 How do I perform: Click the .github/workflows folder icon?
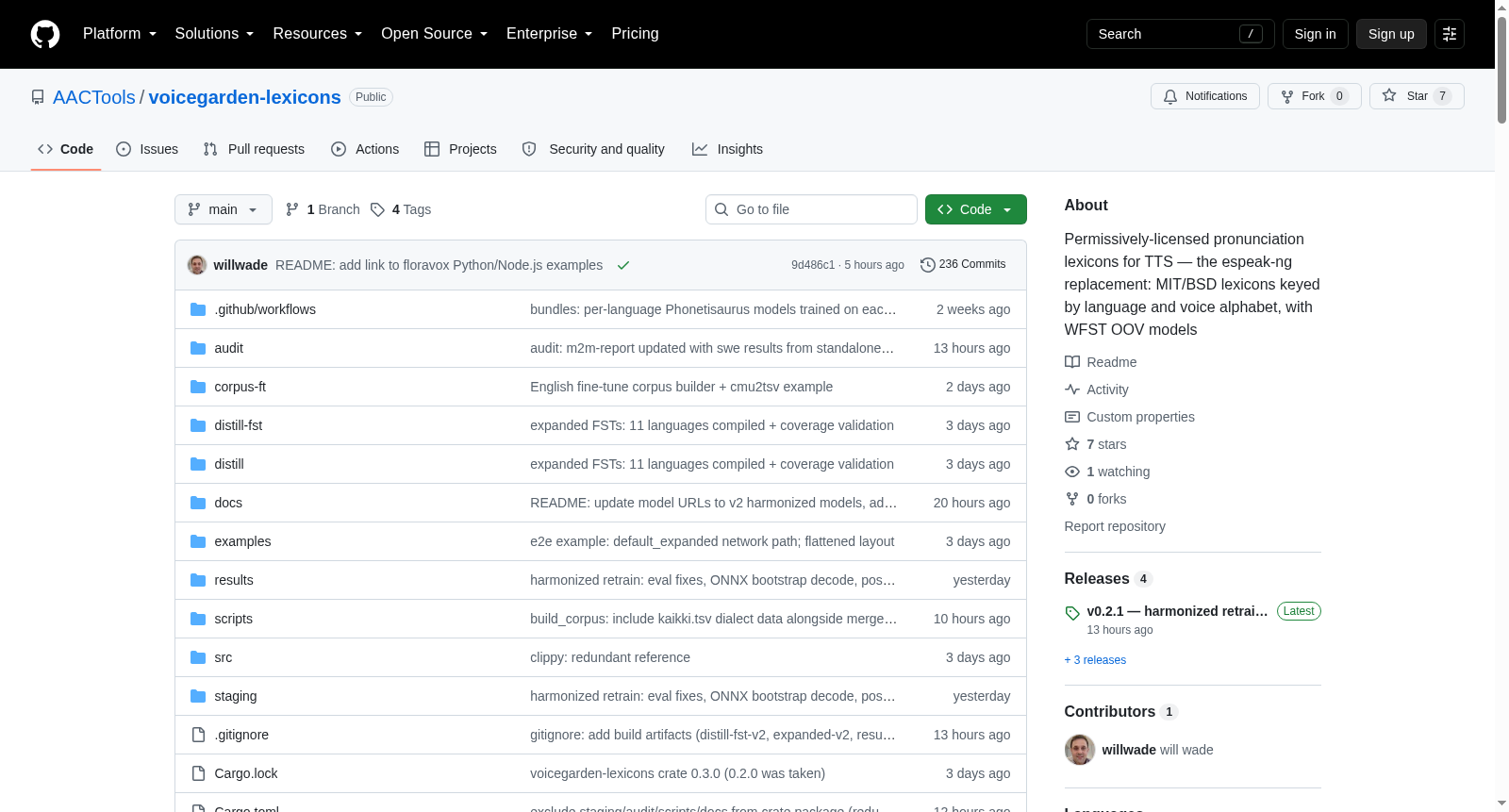[x=198, y=309]
